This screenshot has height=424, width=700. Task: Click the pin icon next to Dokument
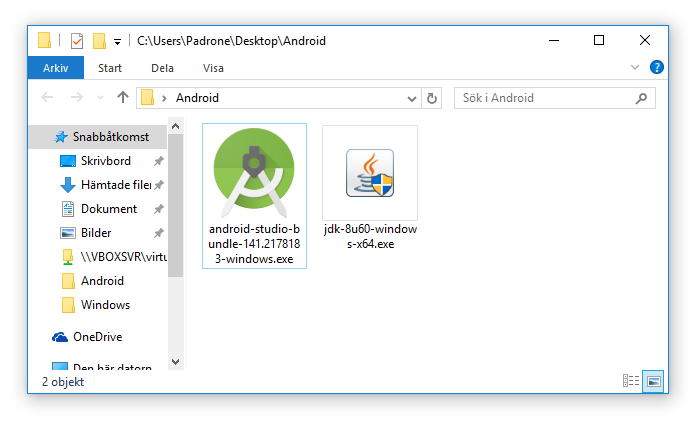coord(158,209)
